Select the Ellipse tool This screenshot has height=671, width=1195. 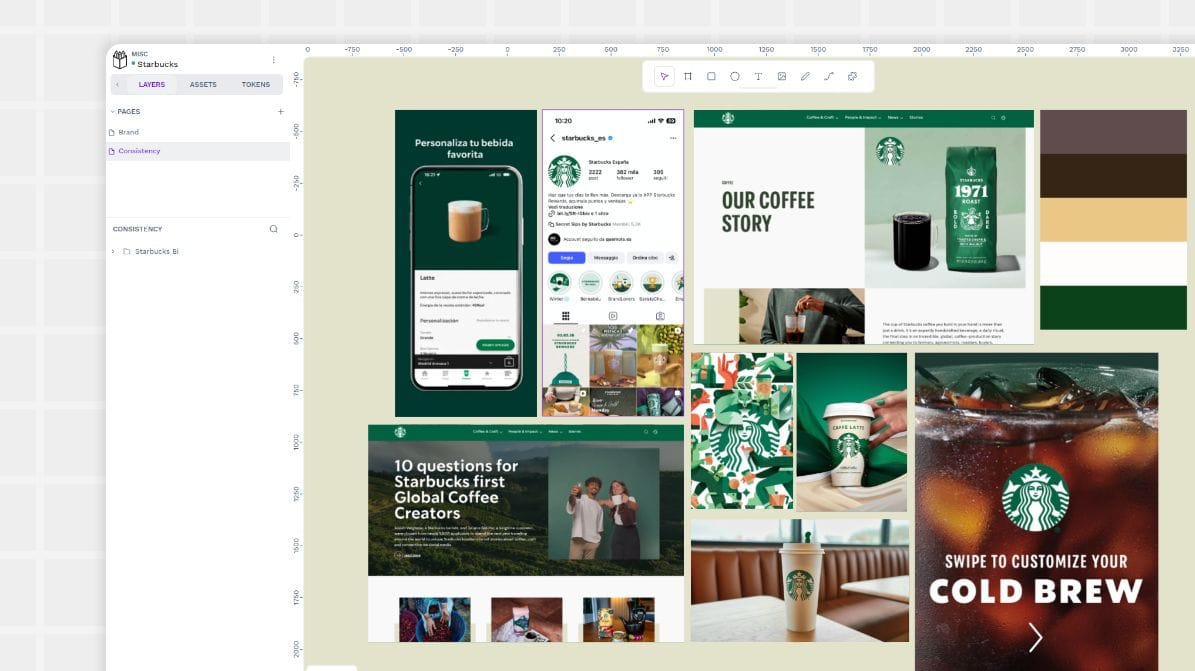(735, 76)
